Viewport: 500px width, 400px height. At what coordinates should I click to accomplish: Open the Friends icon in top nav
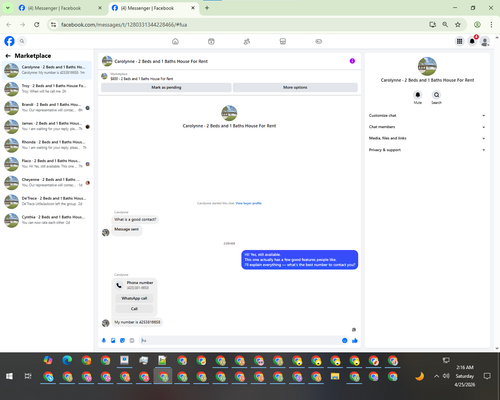(x=247, y=41)
